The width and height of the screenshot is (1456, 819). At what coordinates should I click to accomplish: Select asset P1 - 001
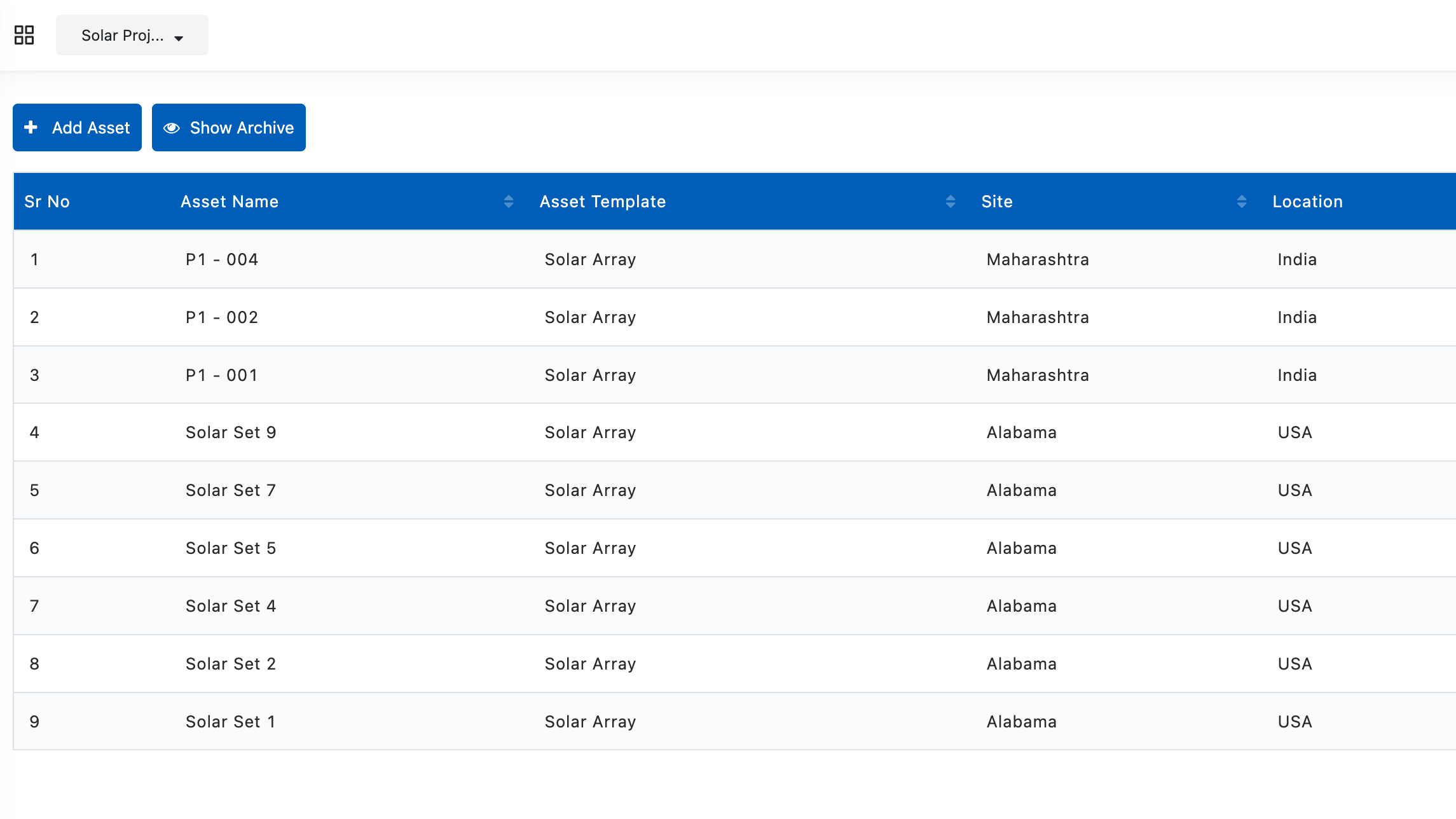tap(222, 375)
